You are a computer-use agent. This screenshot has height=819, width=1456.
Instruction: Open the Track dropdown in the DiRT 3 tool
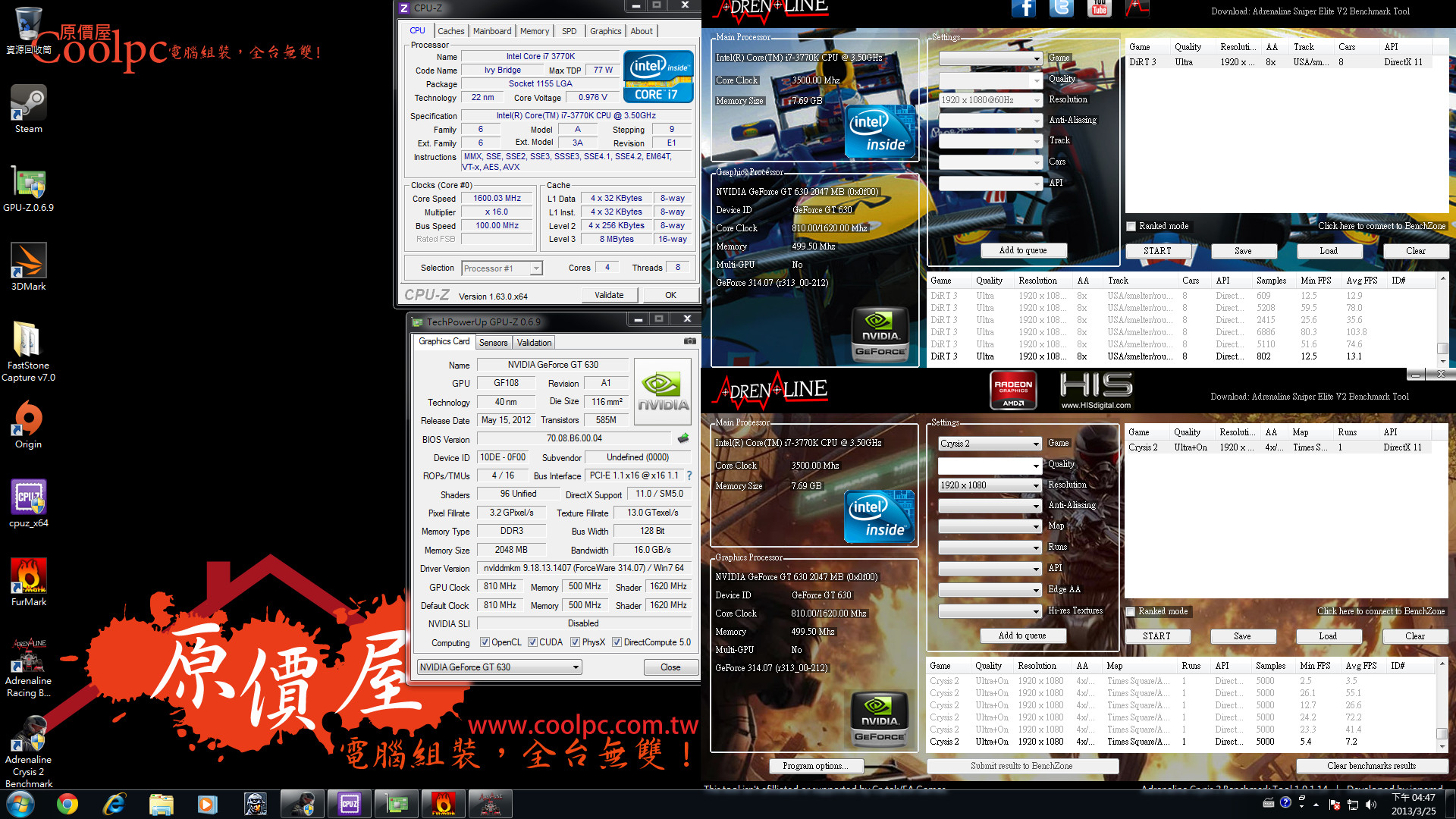[990, 141]
